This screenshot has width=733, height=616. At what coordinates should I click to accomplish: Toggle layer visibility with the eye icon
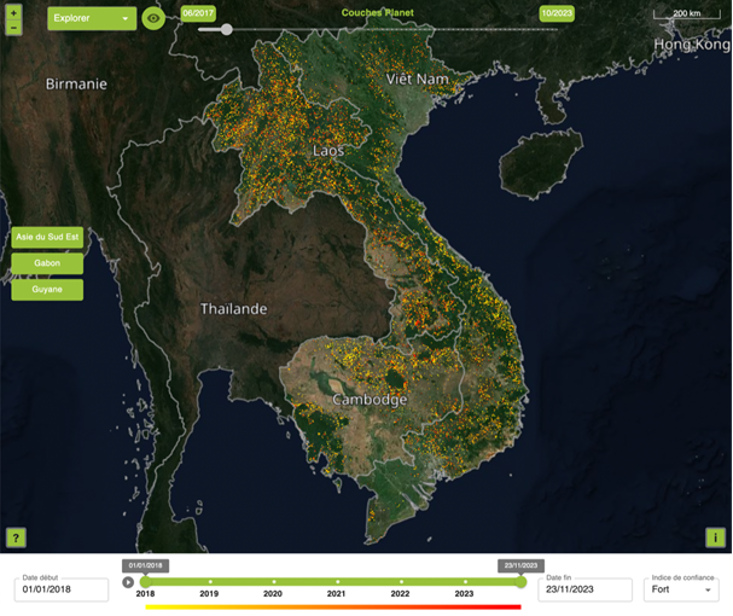(x=153, y=18)
